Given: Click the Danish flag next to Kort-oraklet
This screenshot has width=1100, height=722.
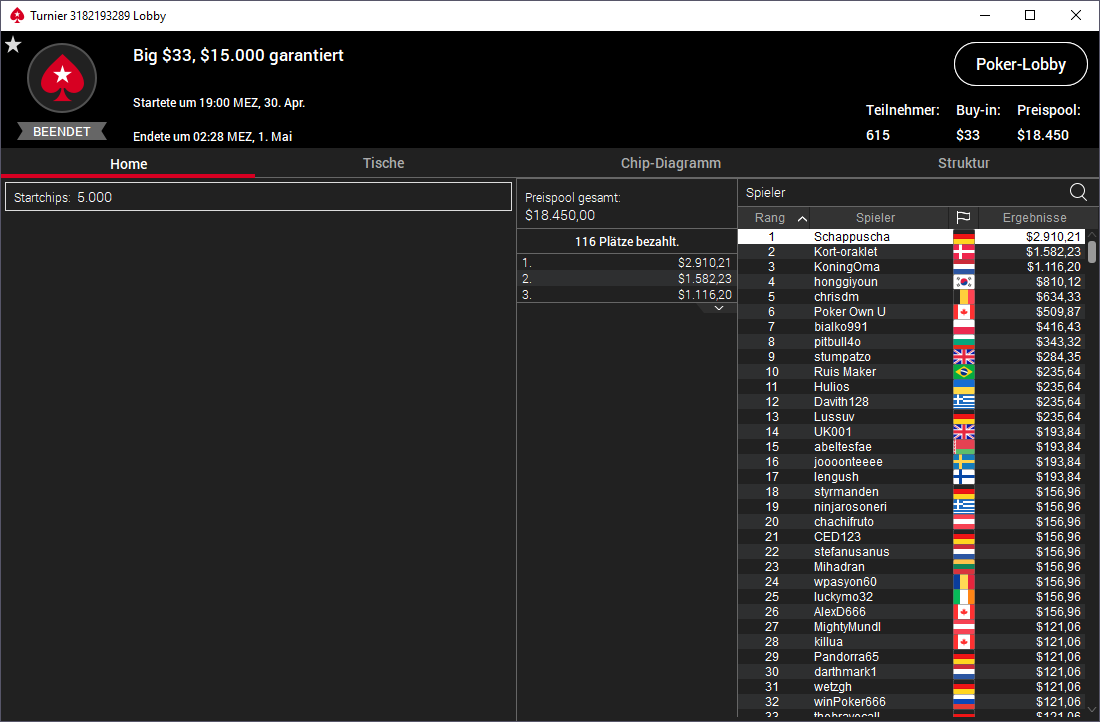Looking at the screenshot, I should point(963,252).
